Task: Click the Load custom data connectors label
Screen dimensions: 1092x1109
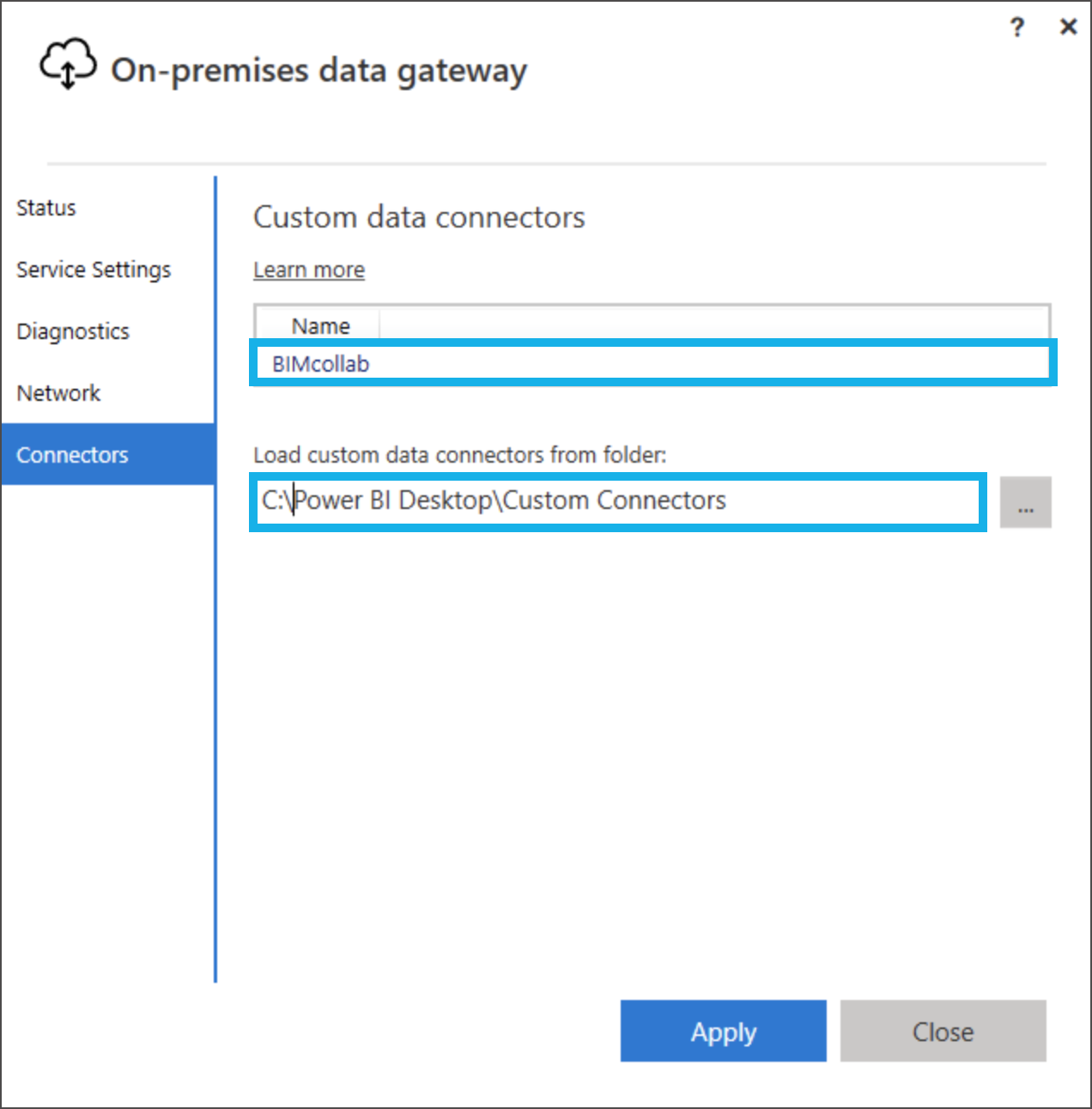Action: pos(459,455)
